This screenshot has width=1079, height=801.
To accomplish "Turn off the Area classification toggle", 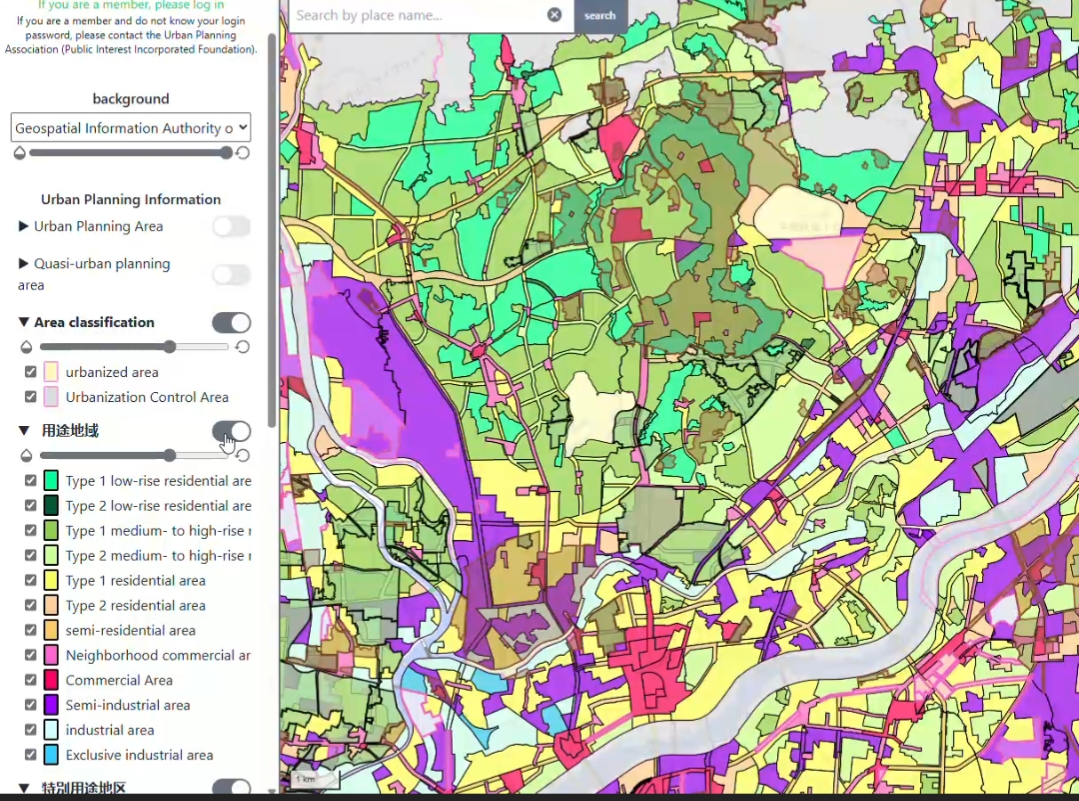I will pyautogui.click(x=231, y=322).
